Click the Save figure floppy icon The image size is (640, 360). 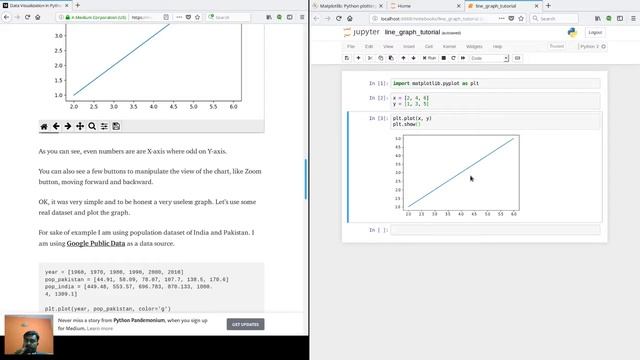pyautogui.click(x=116, y=127)
